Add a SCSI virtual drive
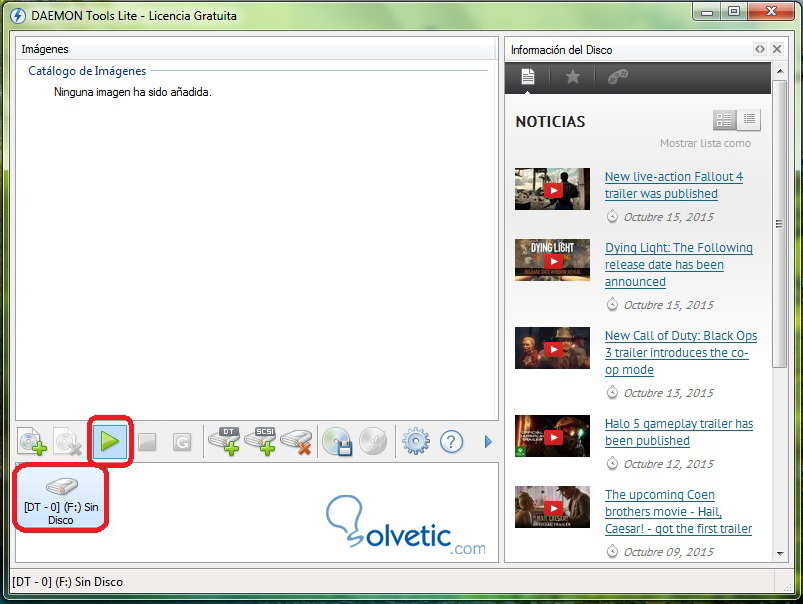 [x=261, y=441]
